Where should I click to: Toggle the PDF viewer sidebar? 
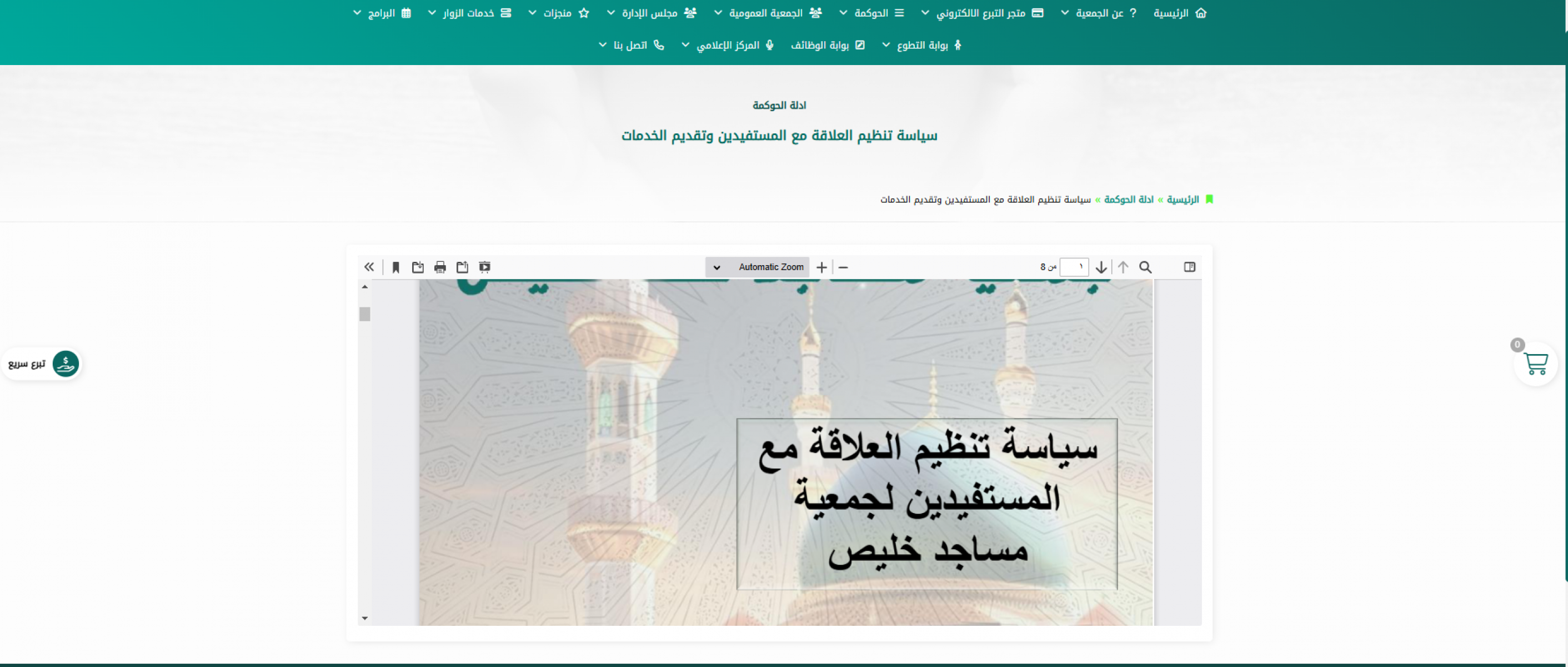(1189, 267)
